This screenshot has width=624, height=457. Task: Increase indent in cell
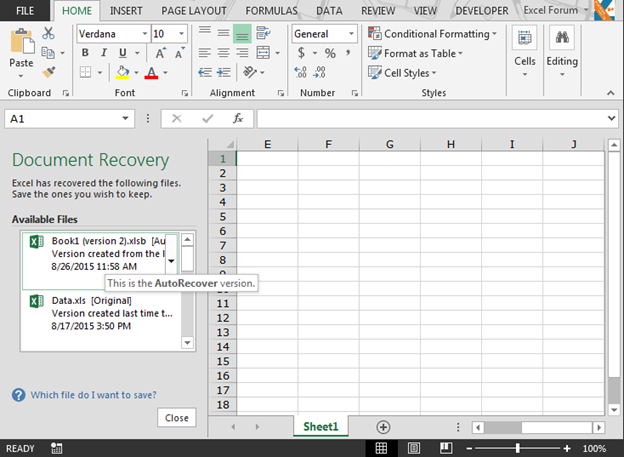point(224,72)
